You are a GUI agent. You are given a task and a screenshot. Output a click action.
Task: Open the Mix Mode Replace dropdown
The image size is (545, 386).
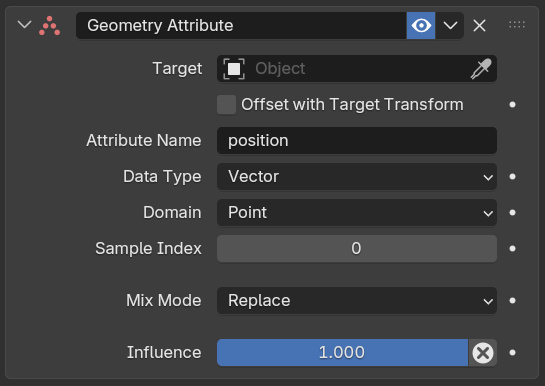pos(357,301)
